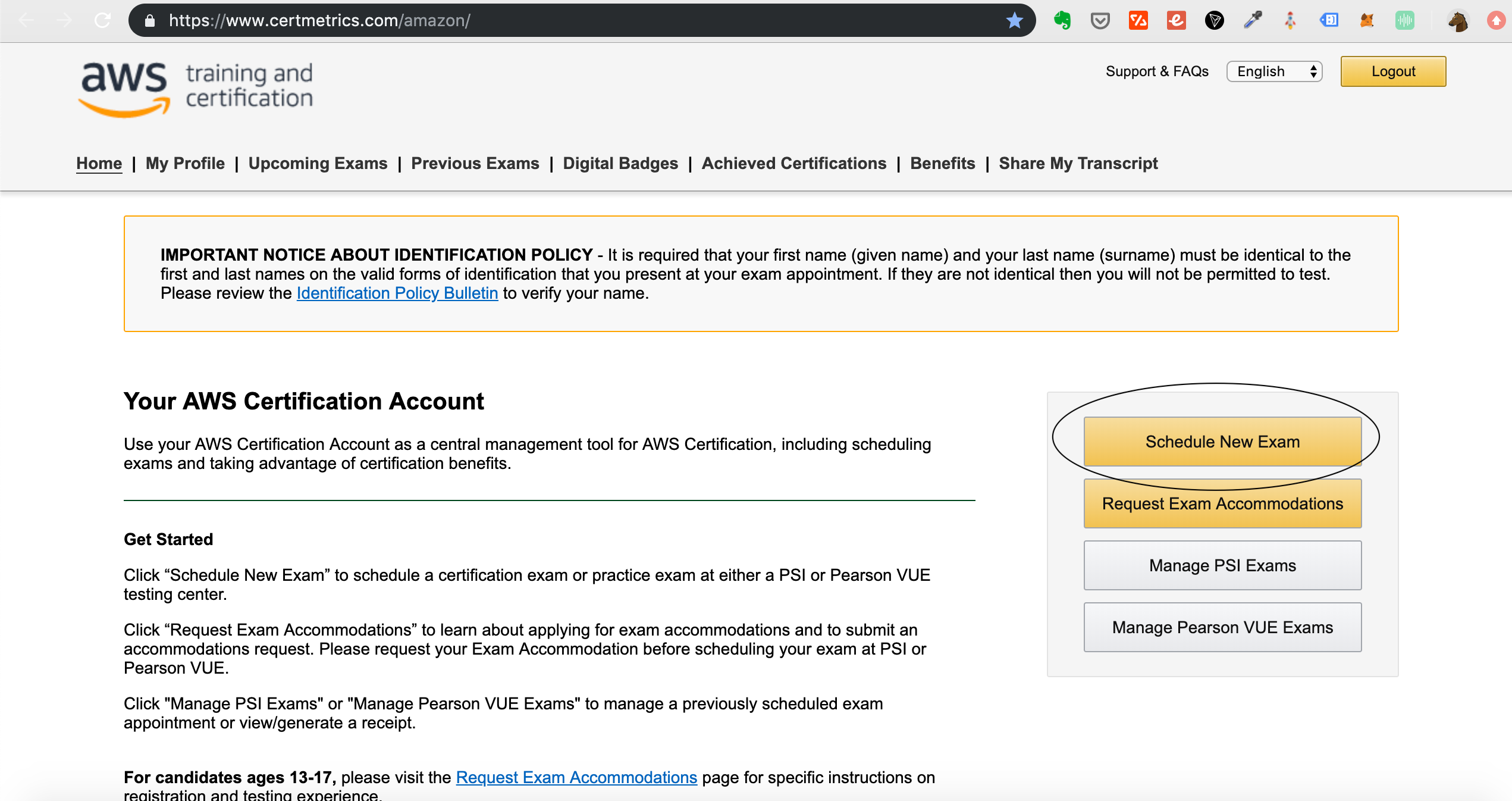Open the blue tag smiley extension
This screenshot has width=1512, height=801.
1329,21
